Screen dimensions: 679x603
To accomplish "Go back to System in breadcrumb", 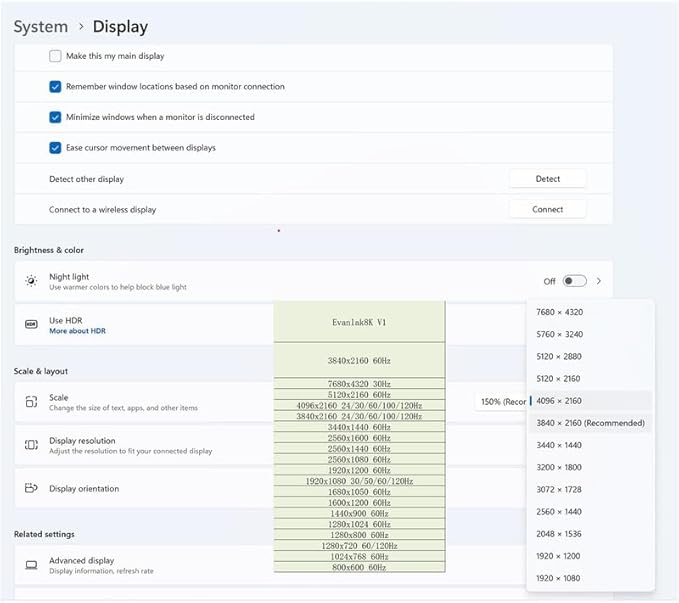I will [41, 27].
